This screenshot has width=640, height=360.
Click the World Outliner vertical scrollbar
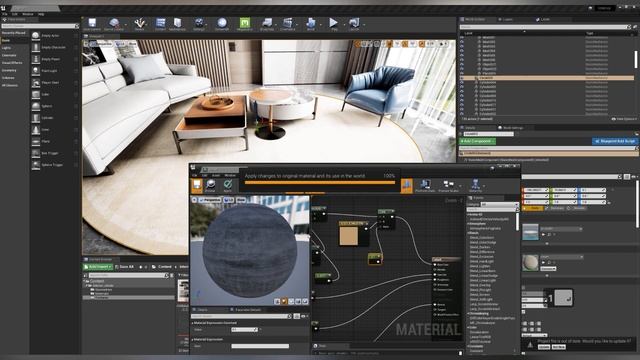pyautogui.click(x=636, y=60)
